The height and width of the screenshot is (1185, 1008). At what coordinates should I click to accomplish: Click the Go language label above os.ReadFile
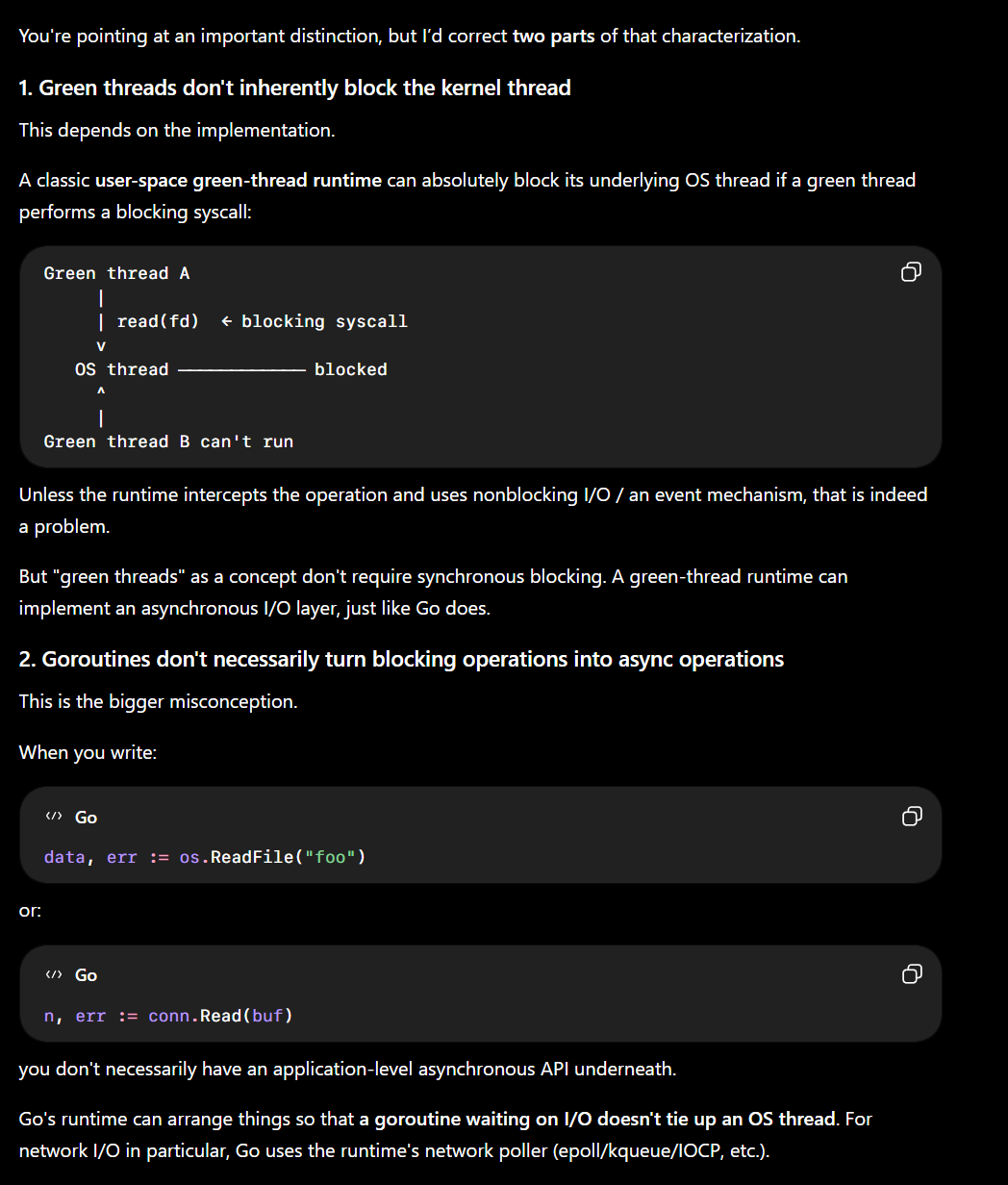(86, 817)
